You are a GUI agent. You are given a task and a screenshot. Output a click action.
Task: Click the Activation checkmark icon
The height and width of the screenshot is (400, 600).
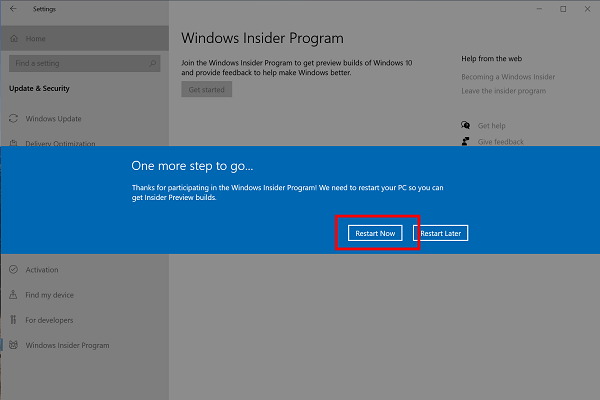coord(13,269)
